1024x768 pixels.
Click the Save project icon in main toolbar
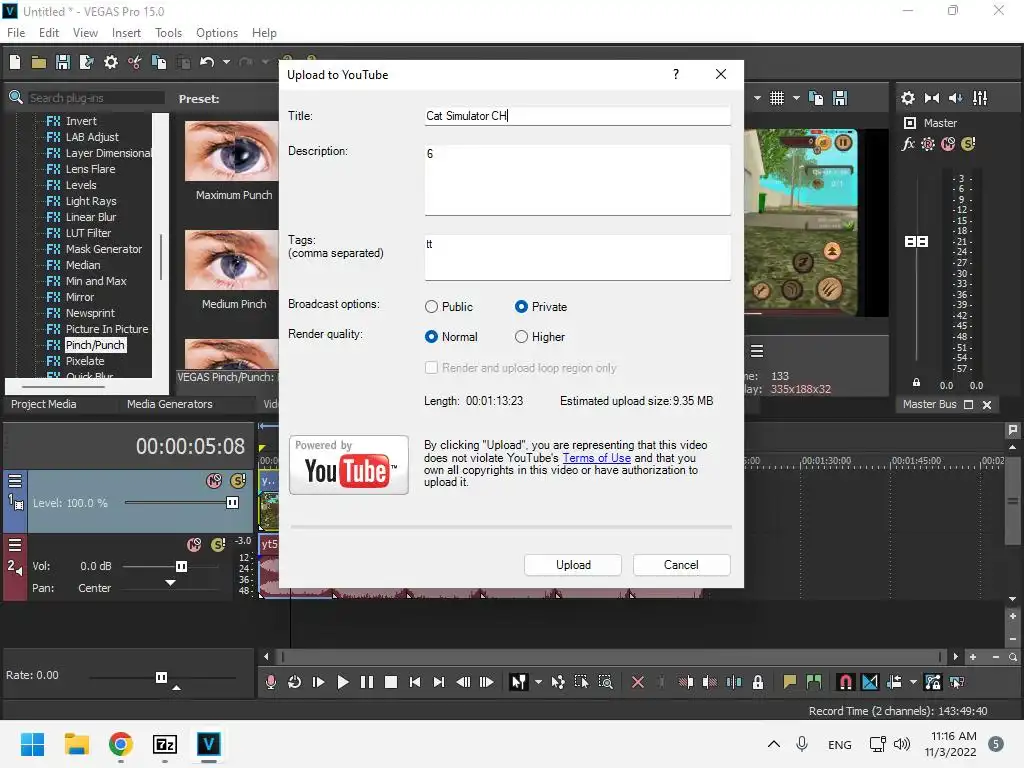(63, 62)
